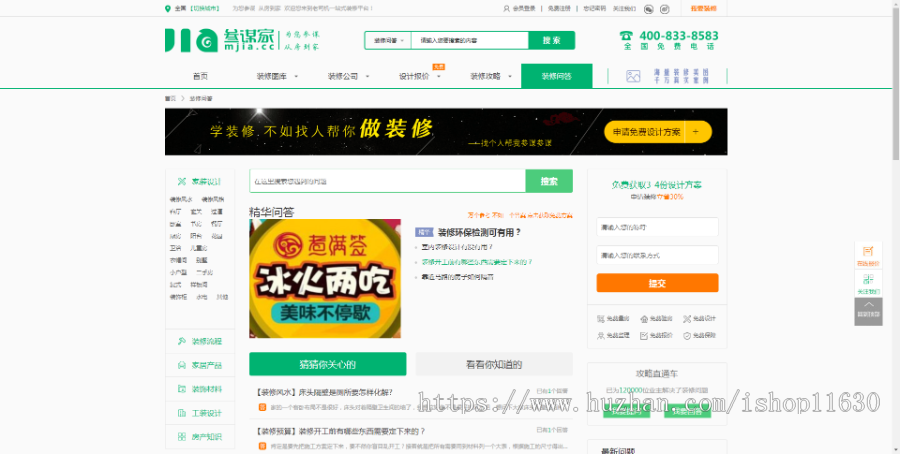Click the free quote checklist icon (免费报价)
Image resolution: width=900 pixels, height=454 pixels.
[644, 336]
